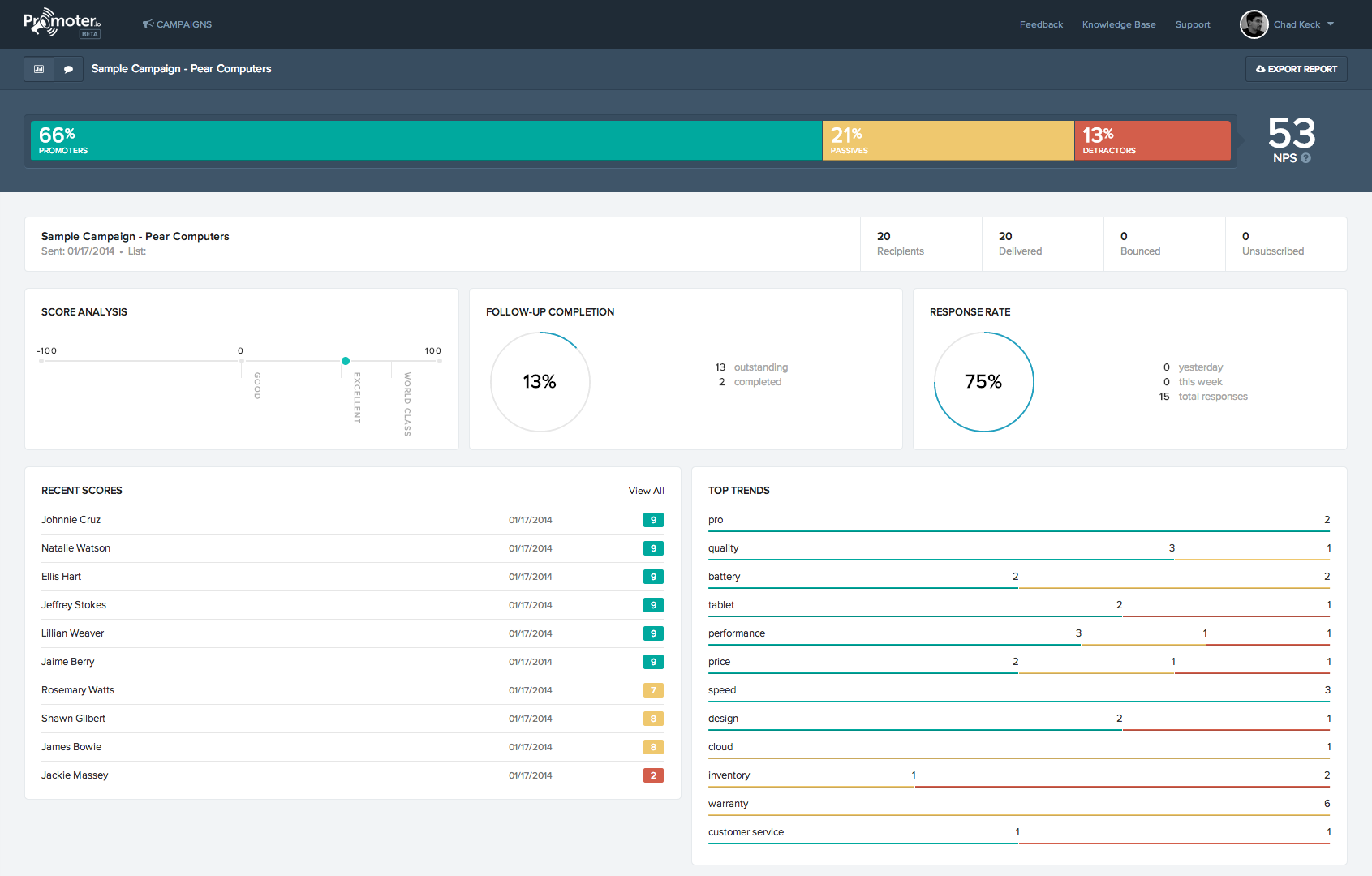Click Johnnie Cruz's score badge of 9
The width and height of the screenshot is (1372, 876).
653,520
